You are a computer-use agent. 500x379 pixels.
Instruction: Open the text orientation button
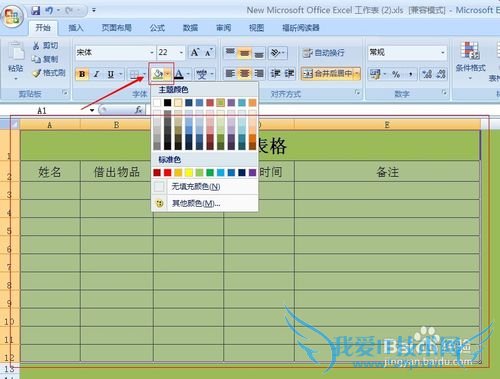[278, 53]
